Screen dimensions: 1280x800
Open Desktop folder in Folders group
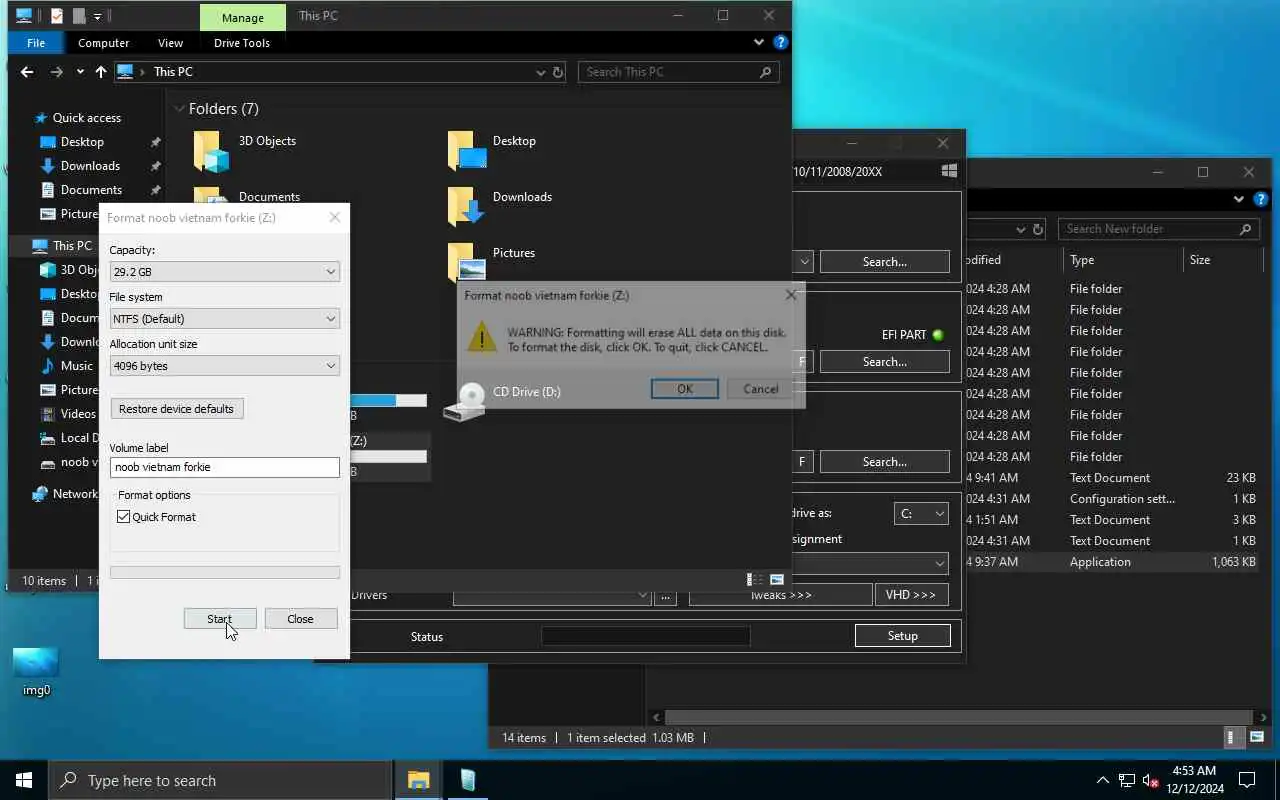coord(467,150)
